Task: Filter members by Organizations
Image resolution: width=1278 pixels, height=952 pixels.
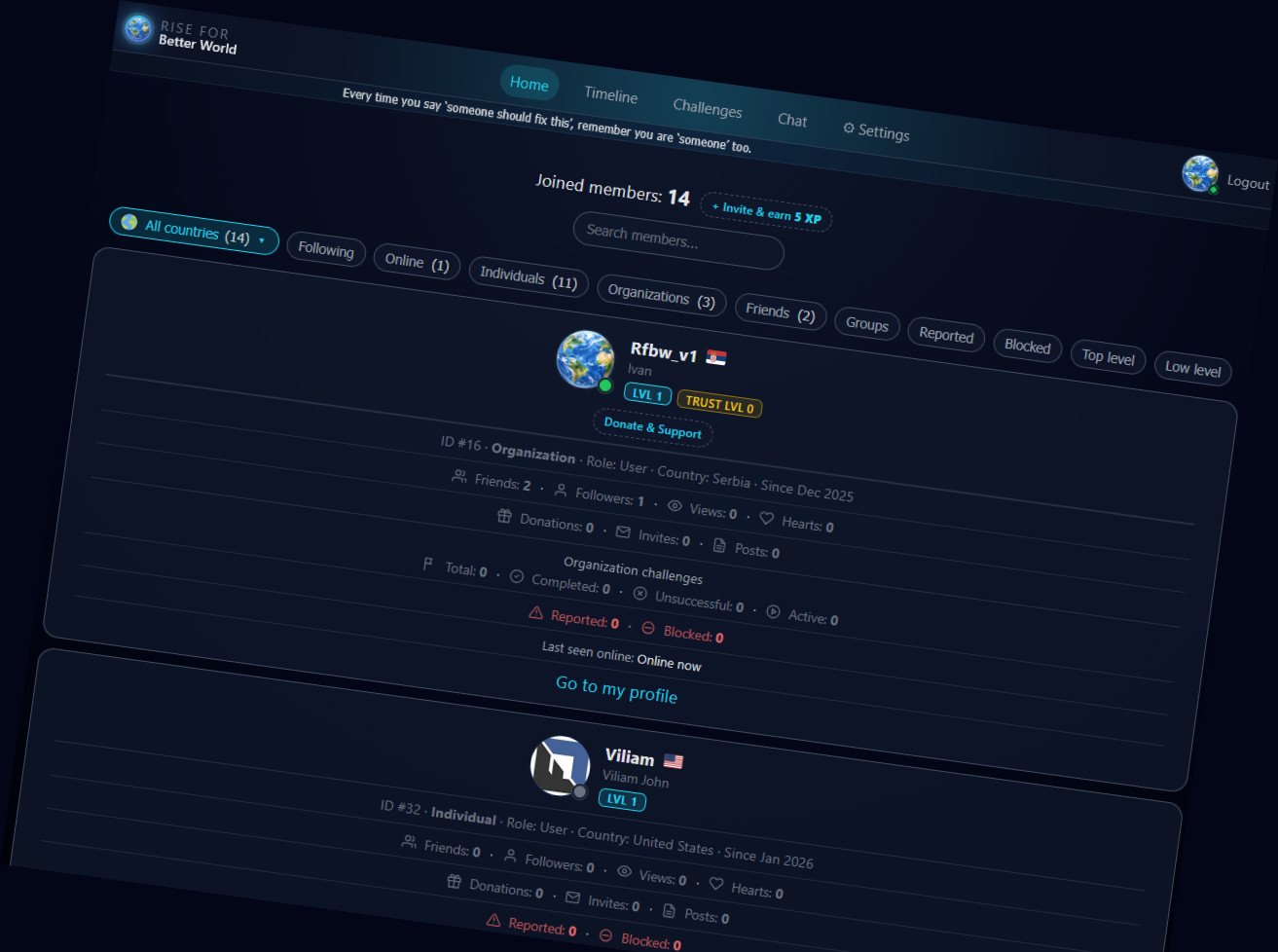Action: 661,298
